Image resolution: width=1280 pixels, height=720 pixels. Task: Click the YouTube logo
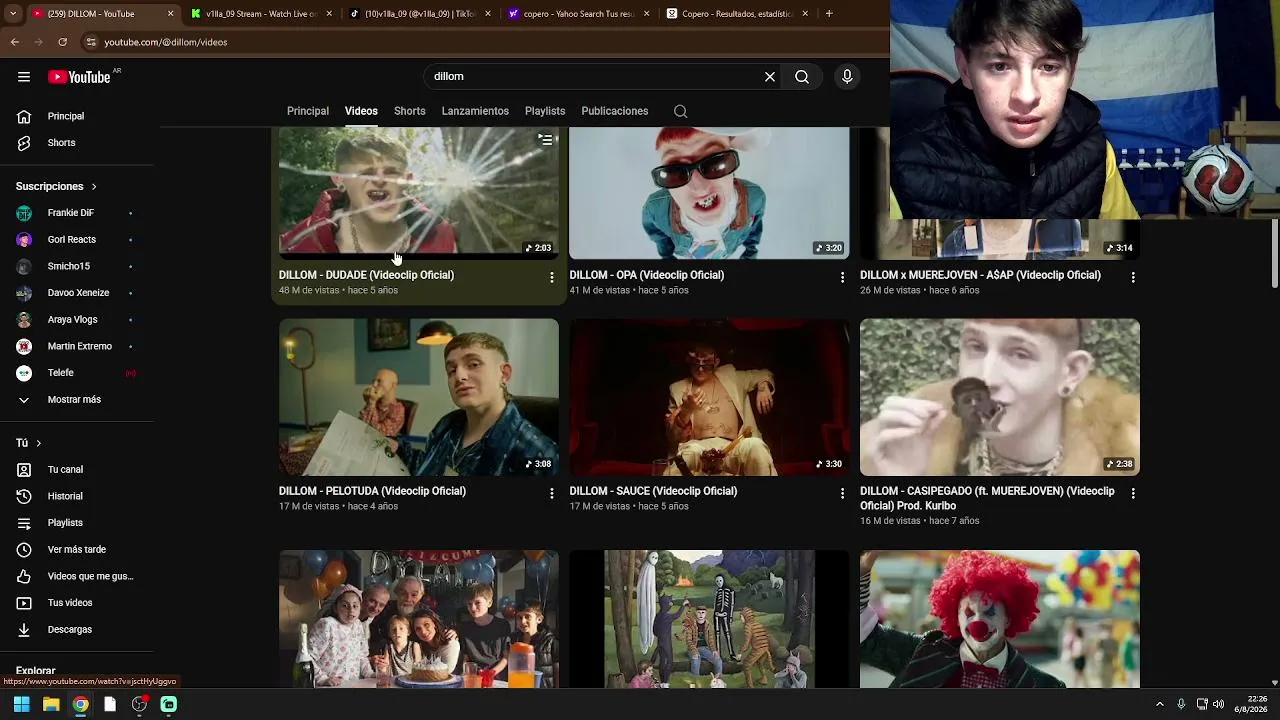tap(79, 77)
